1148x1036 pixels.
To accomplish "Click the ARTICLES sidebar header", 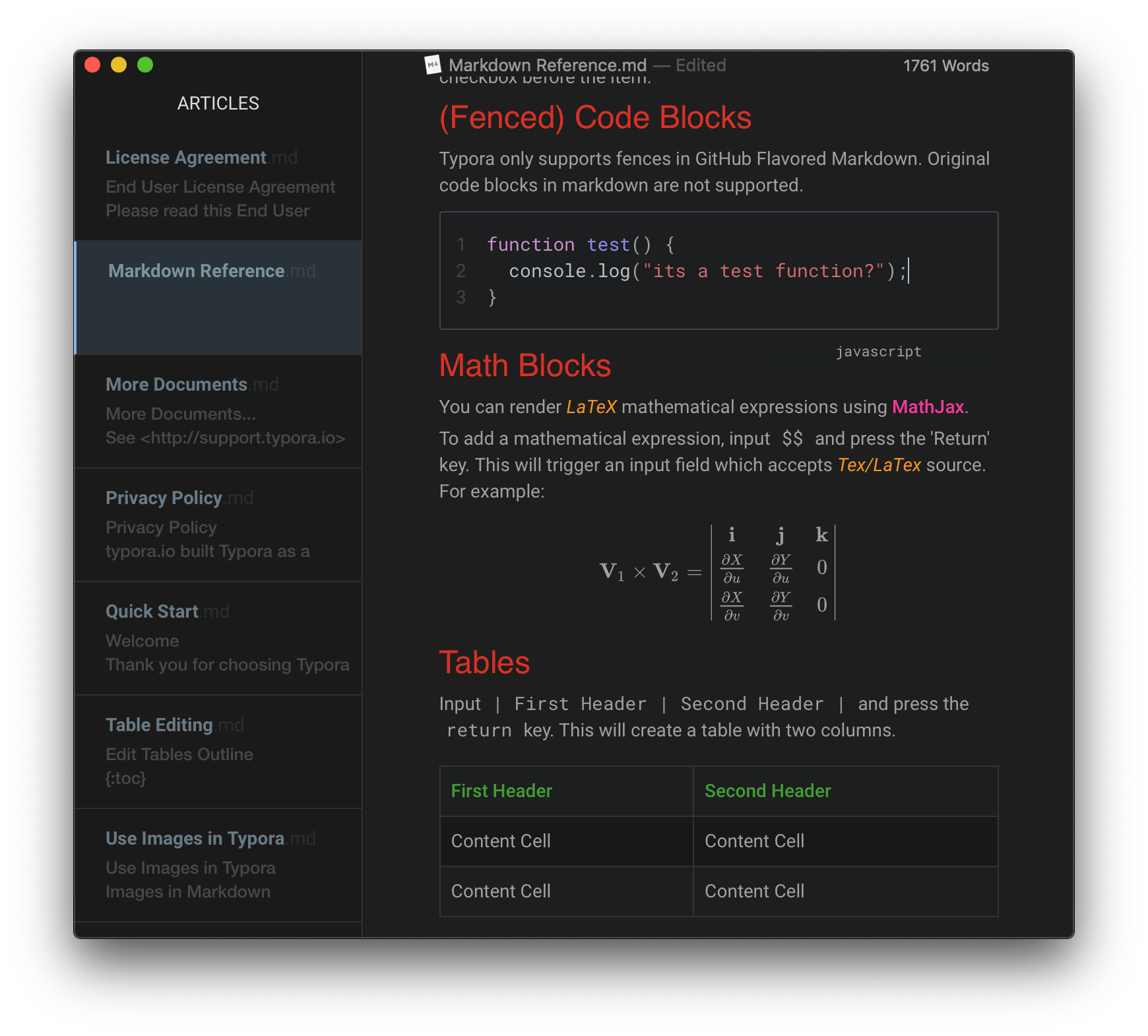I will pyautogui.click(x=218, y=103).
